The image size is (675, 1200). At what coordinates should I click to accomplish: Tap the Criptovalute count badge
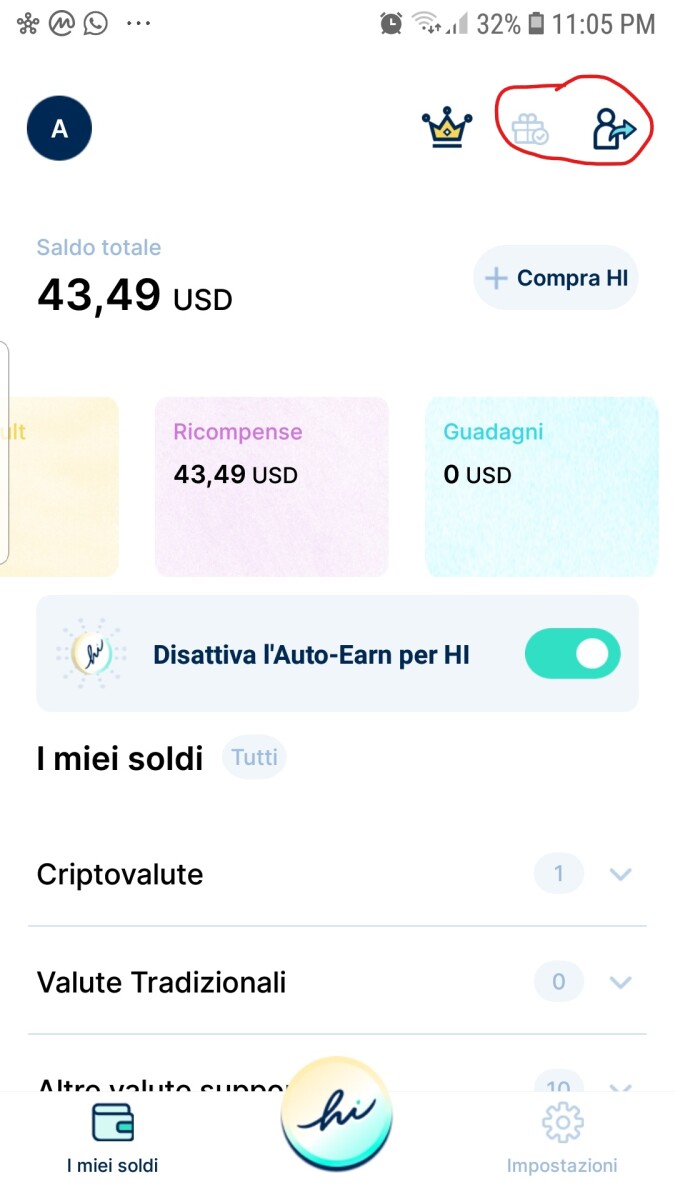pyautogui.click(x=558, y=875)
